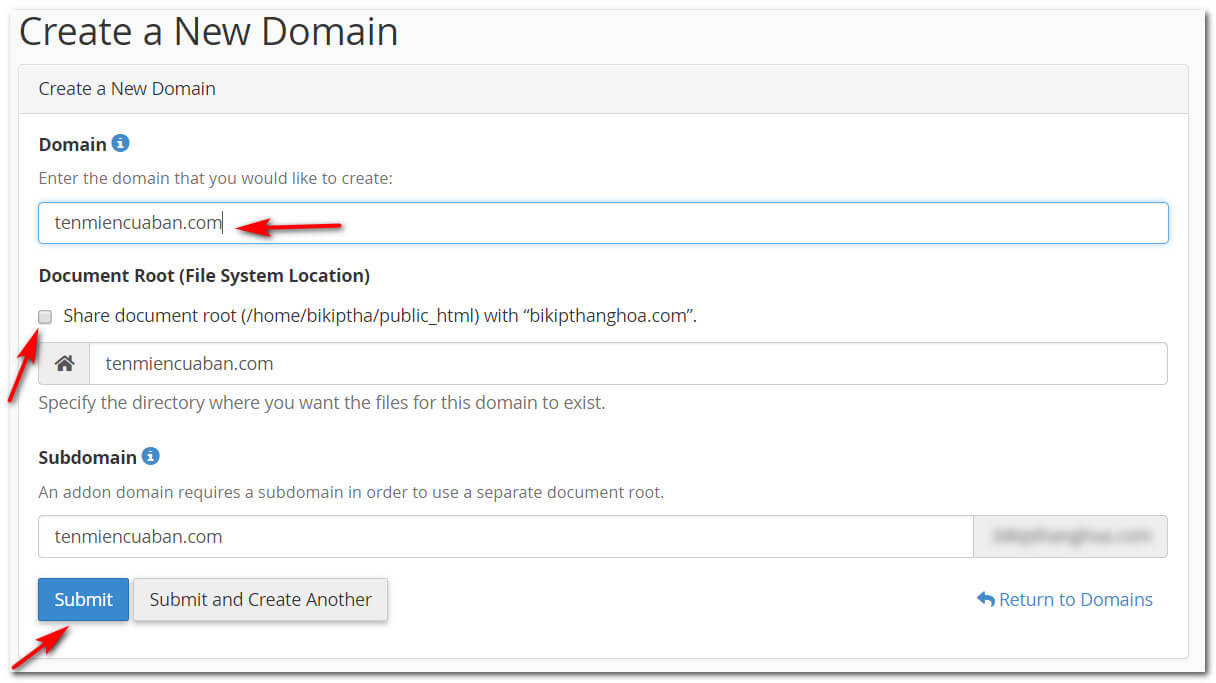Click the large Create a New Domain page title

(x=209, y=31)
